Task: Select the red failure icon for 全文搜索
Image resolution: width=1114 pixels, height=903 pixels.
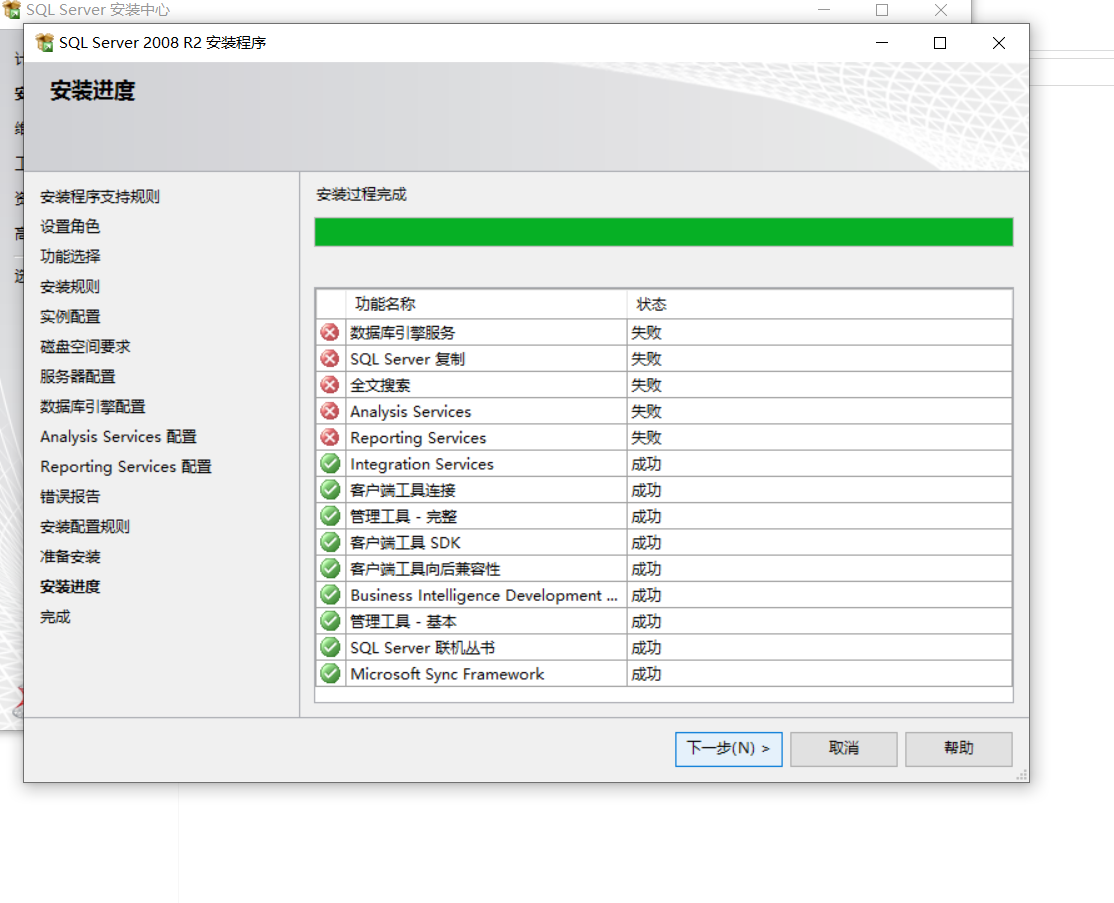Action: (x=330, y=384)
